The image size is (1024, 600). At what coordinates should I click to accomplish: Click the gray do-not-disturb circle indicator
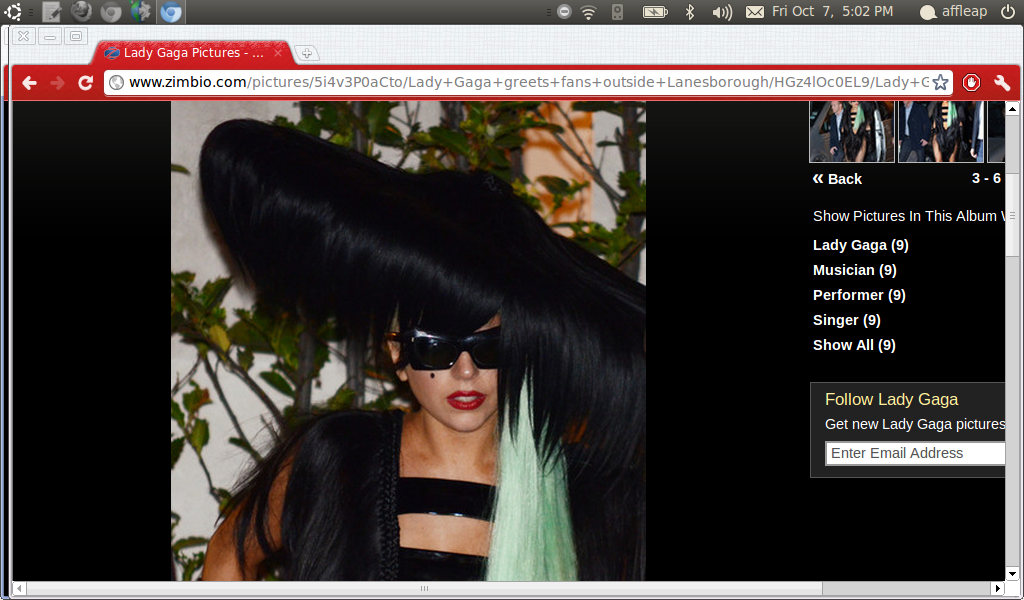(564, 12)
